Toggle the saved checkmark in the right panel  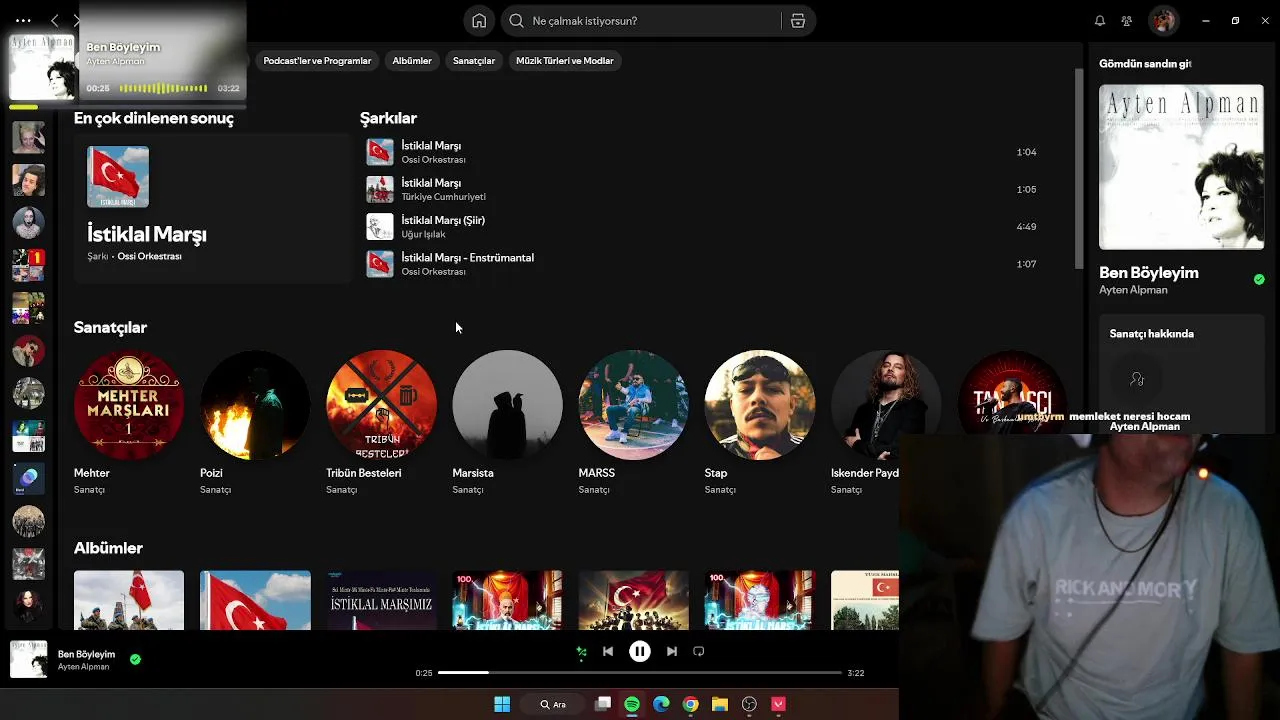[x=1259, y=280]
